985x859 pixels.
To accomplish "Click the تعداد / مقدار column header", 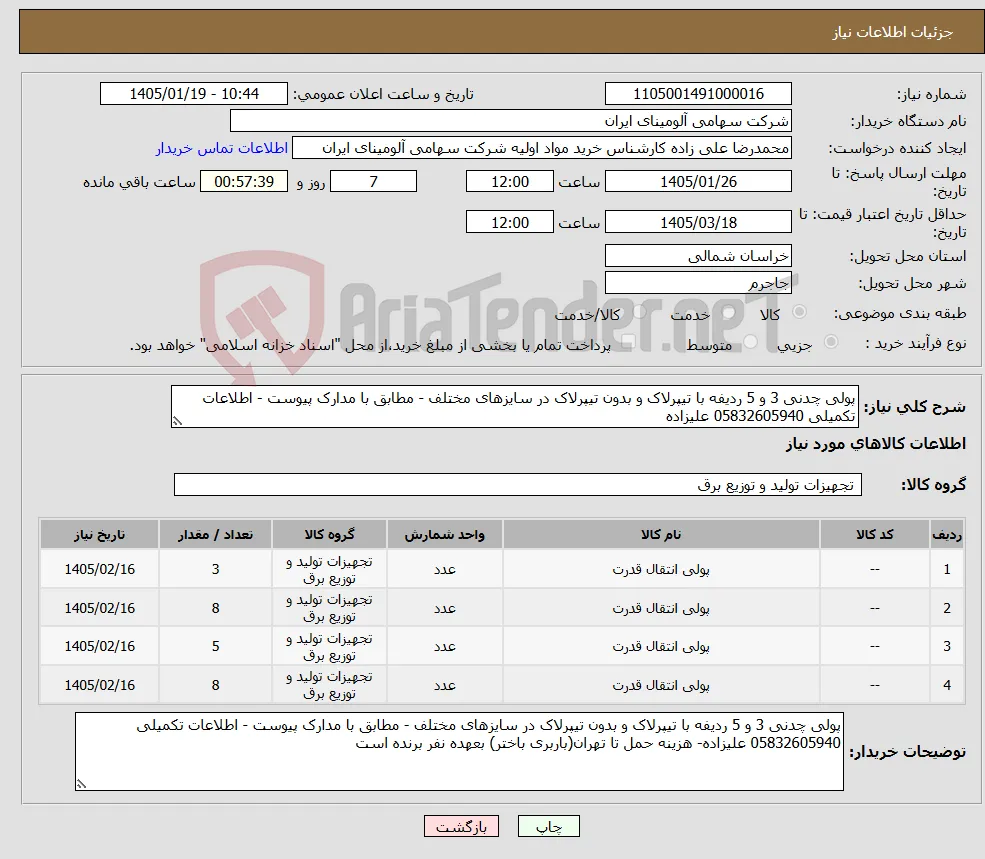I will click(215, 534).
